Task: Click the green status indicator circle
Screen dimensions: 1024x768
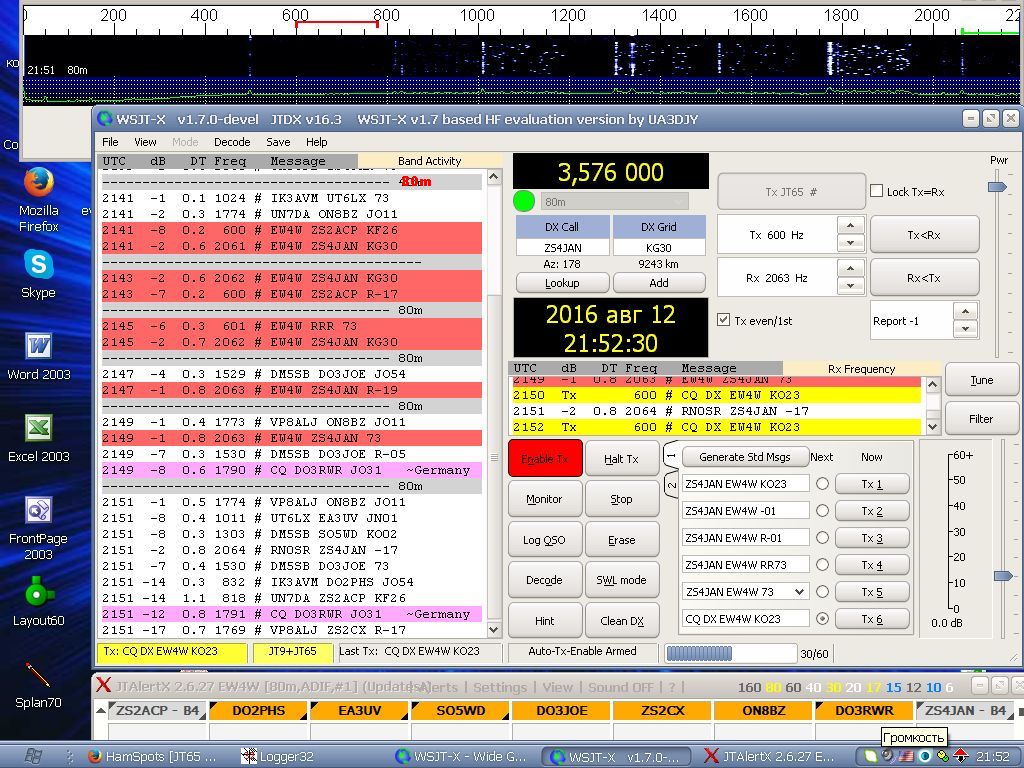Action: 524,201
